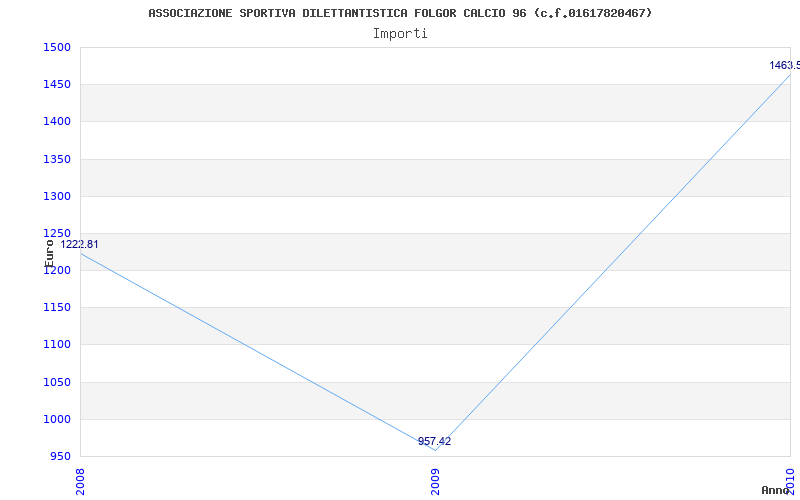Click the 1300 y-axis tick label

point(57,196)
